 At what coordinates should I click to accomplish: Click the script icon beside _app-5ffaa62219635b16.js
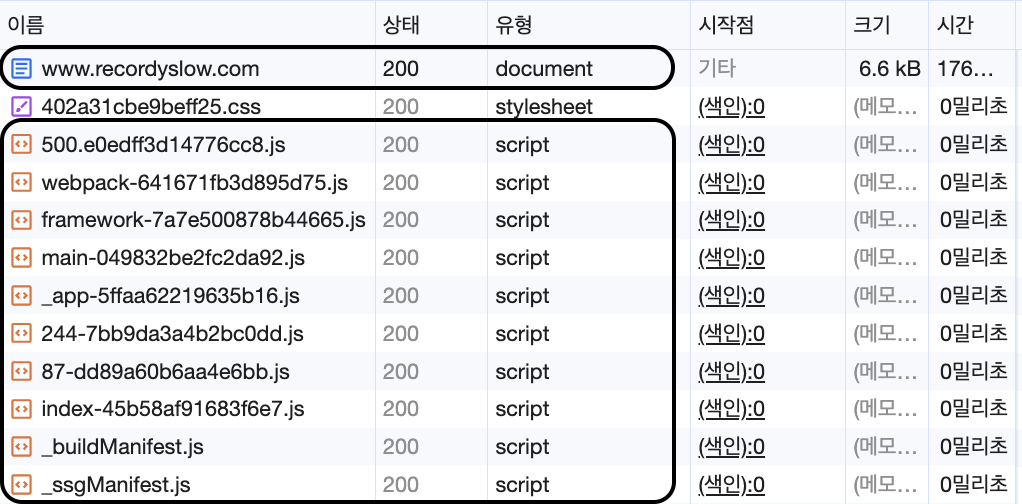pyautogui.click(x=22, y=296)
